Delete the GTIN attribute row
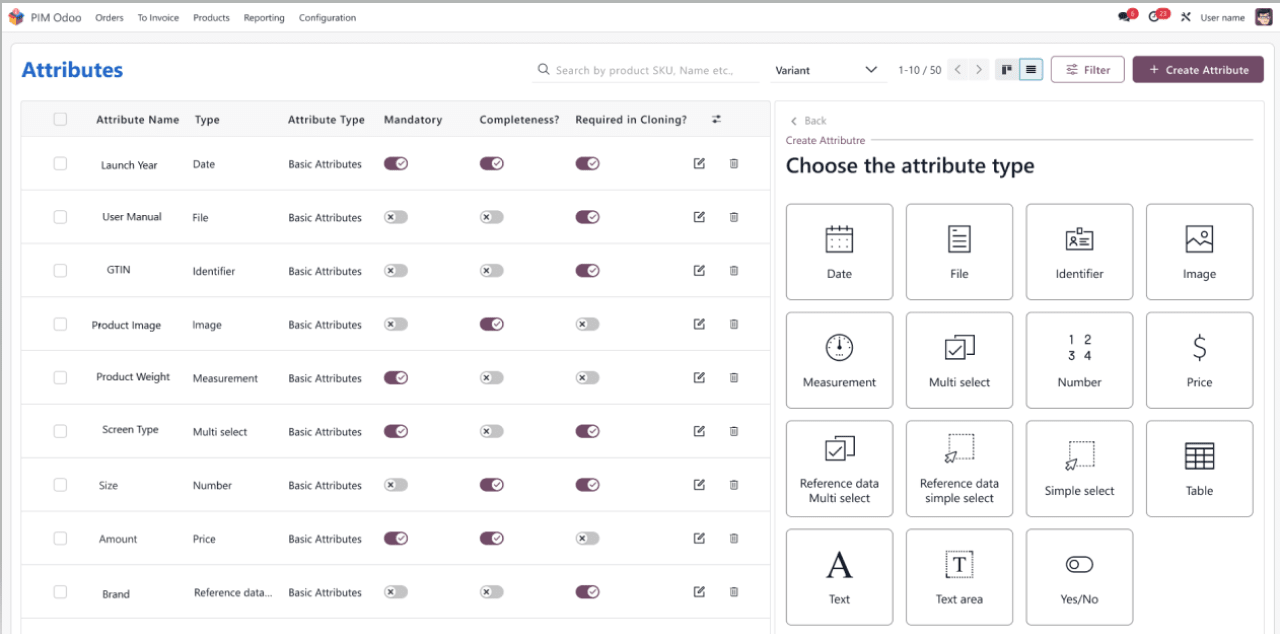This screenshot has width=1280, height=634. (x=734, y=271)
